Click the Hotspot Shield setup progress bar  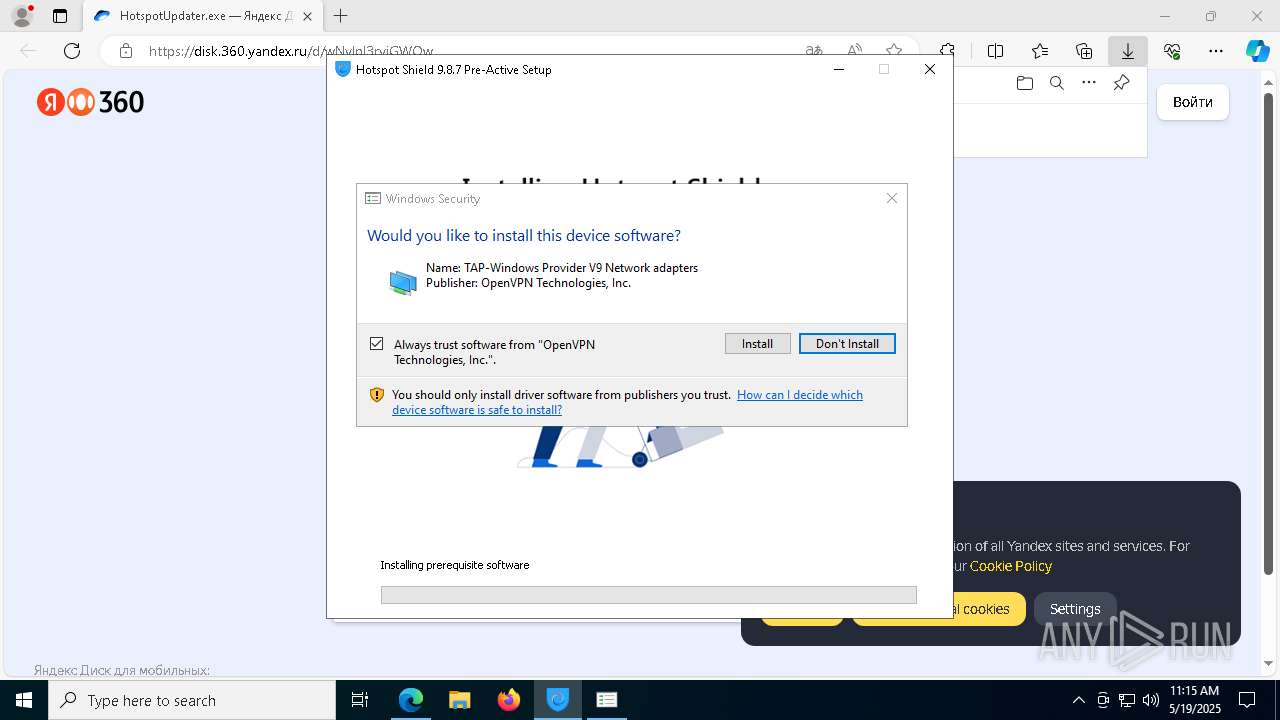coord(648,595)
